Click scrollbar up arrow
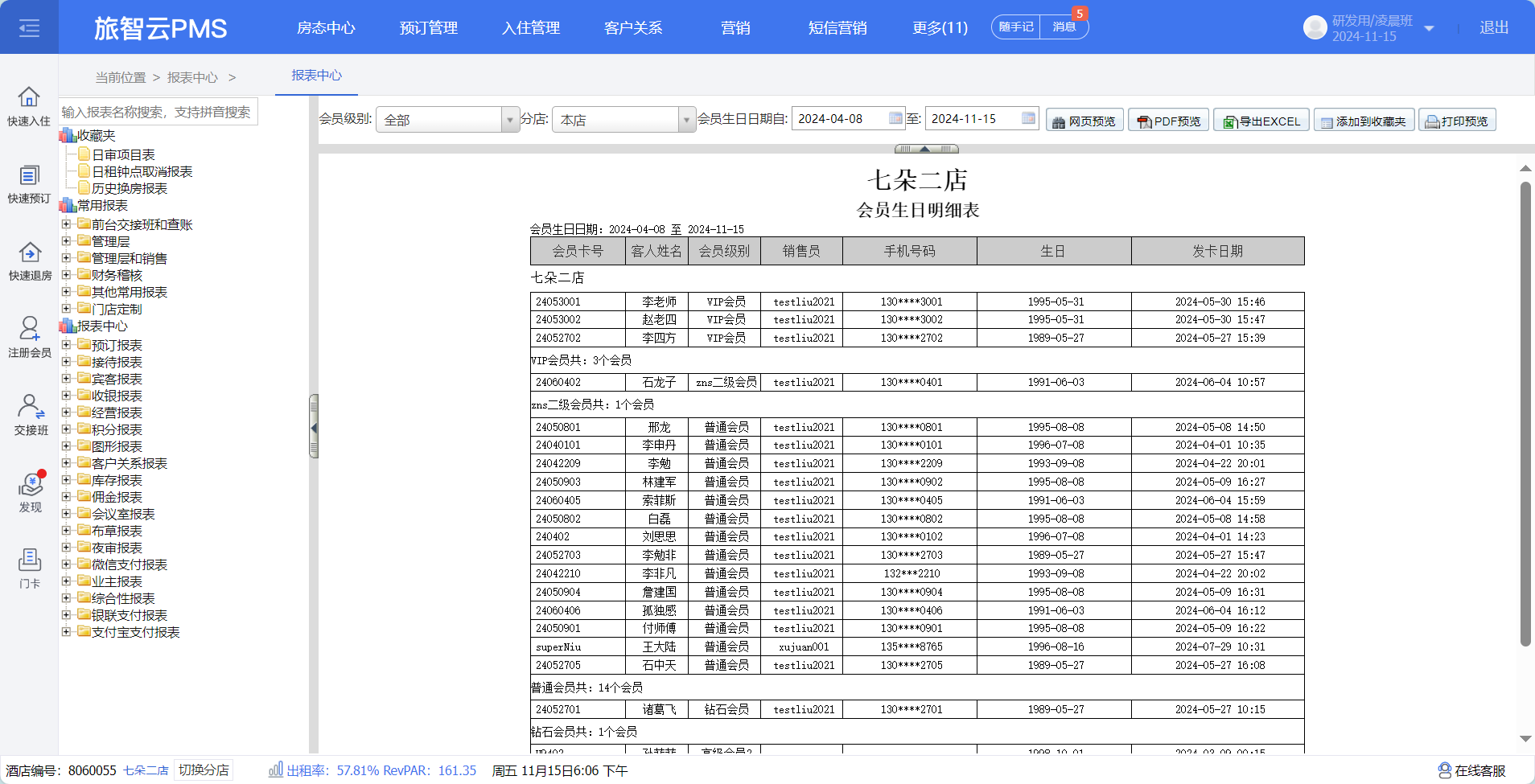 (1525, 168)
